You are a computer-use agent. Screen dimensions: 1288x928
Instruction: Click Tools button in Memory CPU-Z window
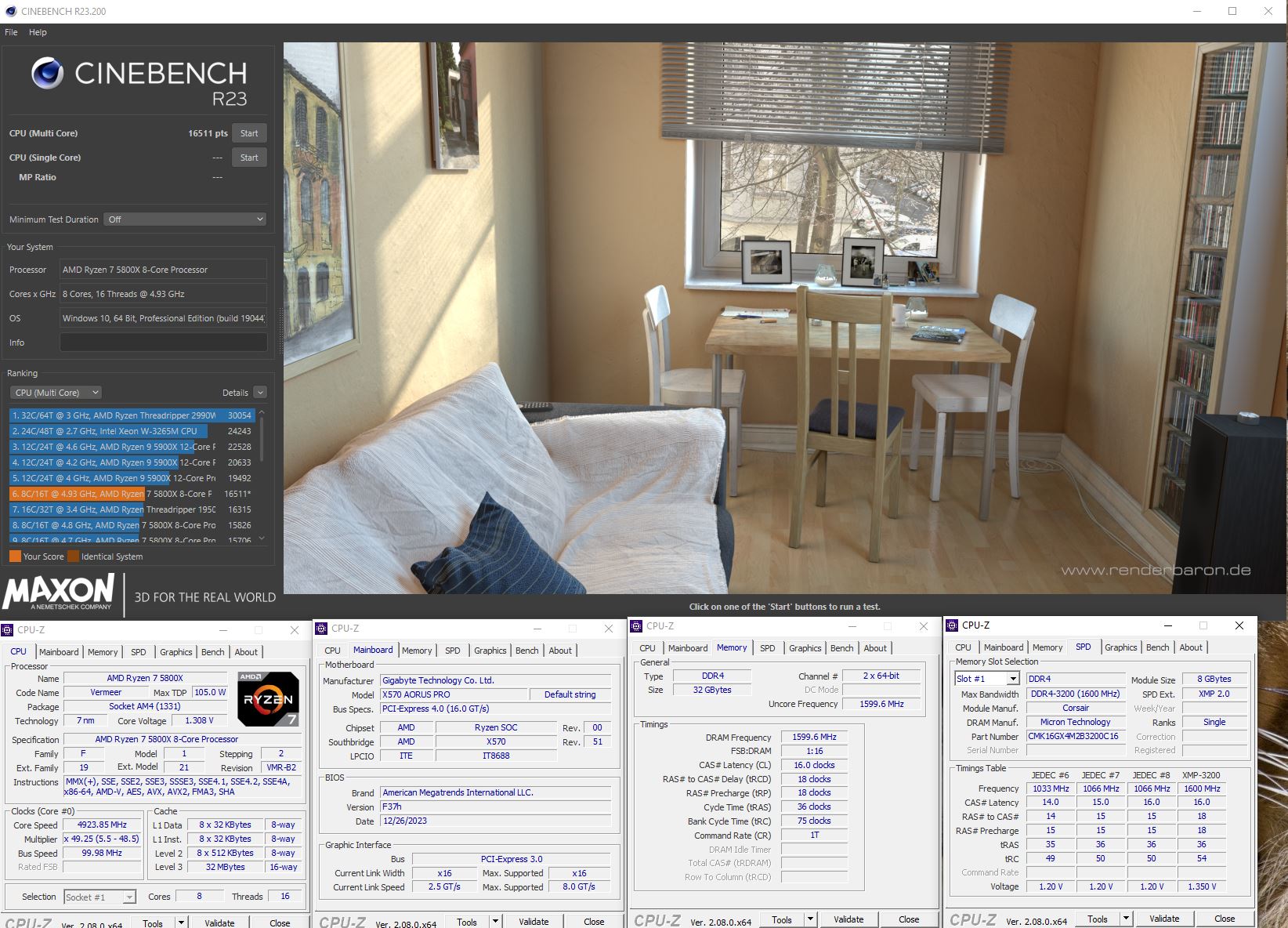(782, 919)
